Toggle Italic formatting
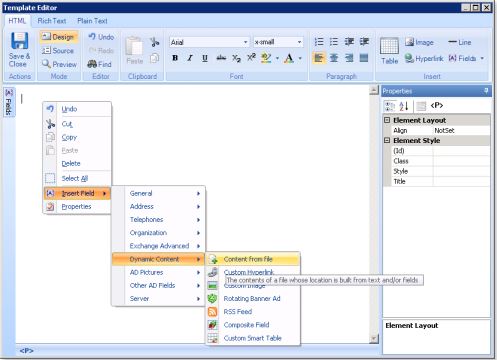 point(190,58)
